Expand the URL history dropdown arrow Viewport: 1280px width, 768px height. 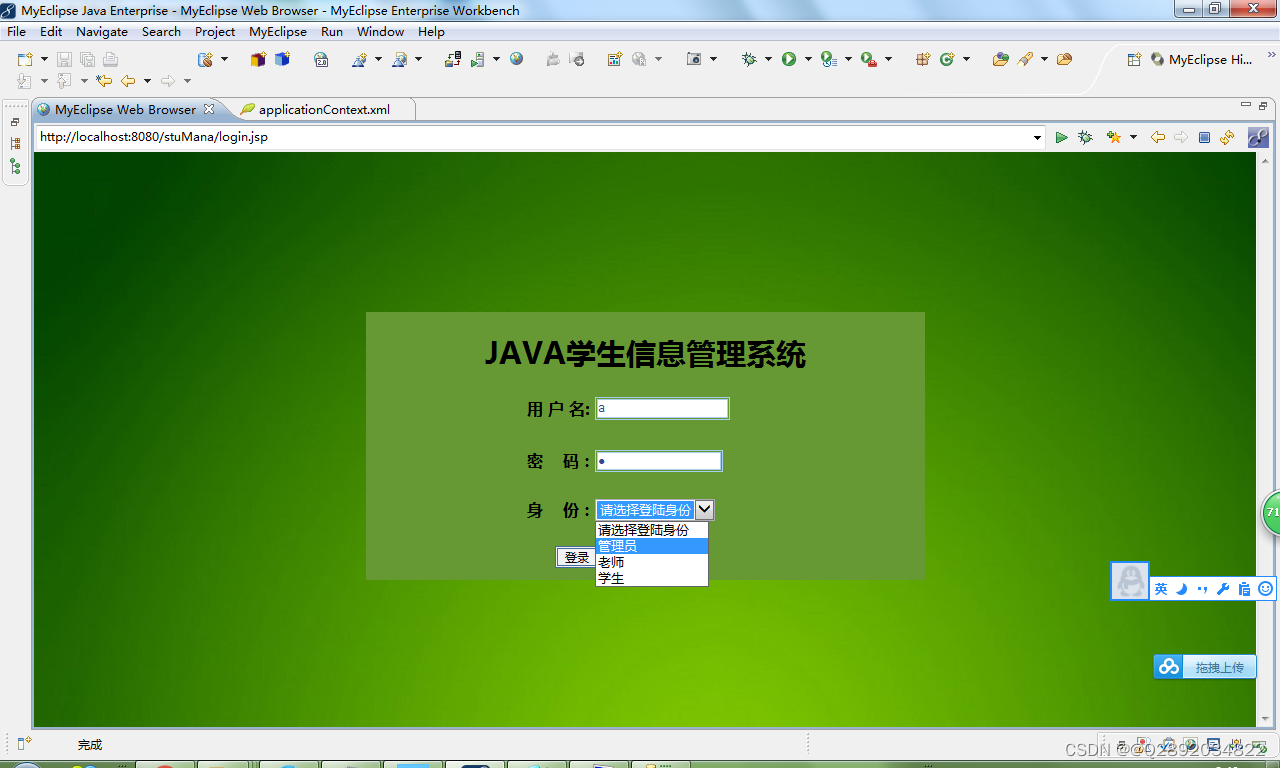click(x=1038, y=138)
